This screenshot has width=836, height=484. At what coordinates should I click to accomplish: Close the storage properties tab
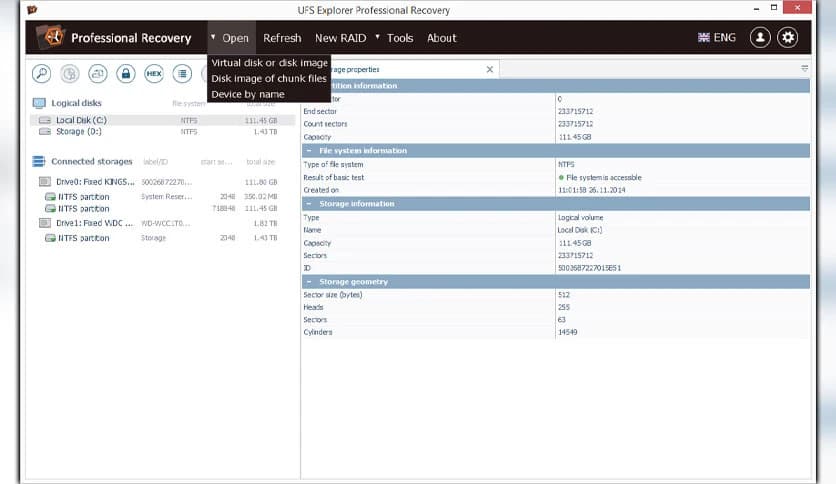(x=489, y=69)
